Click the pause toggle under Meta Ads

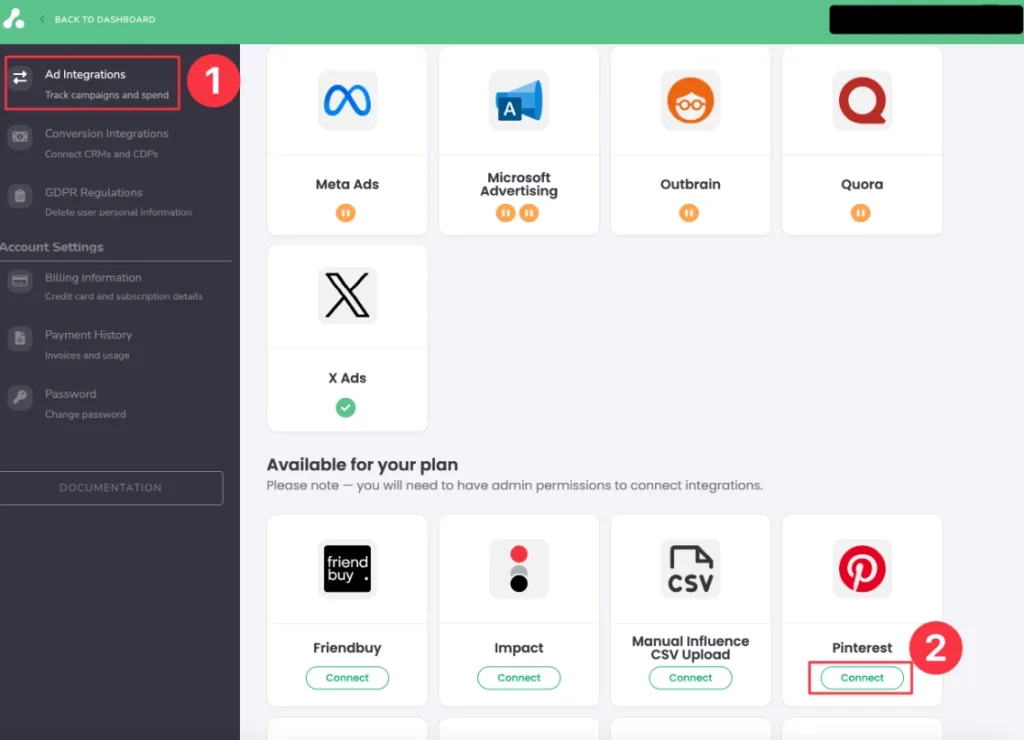(x=344, y=212)
